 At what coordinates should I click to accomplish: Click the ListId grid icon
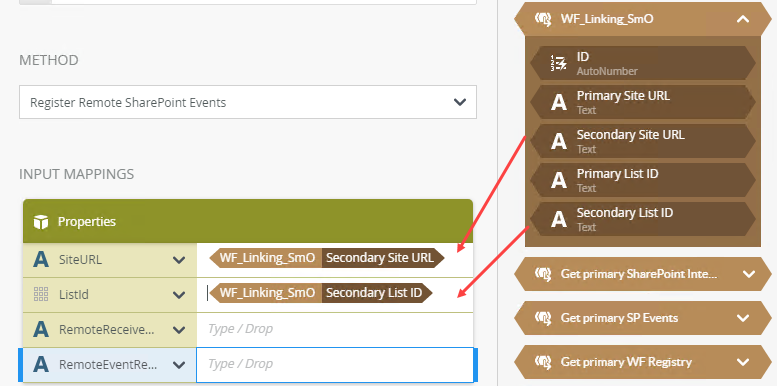(x=41, y=294)
